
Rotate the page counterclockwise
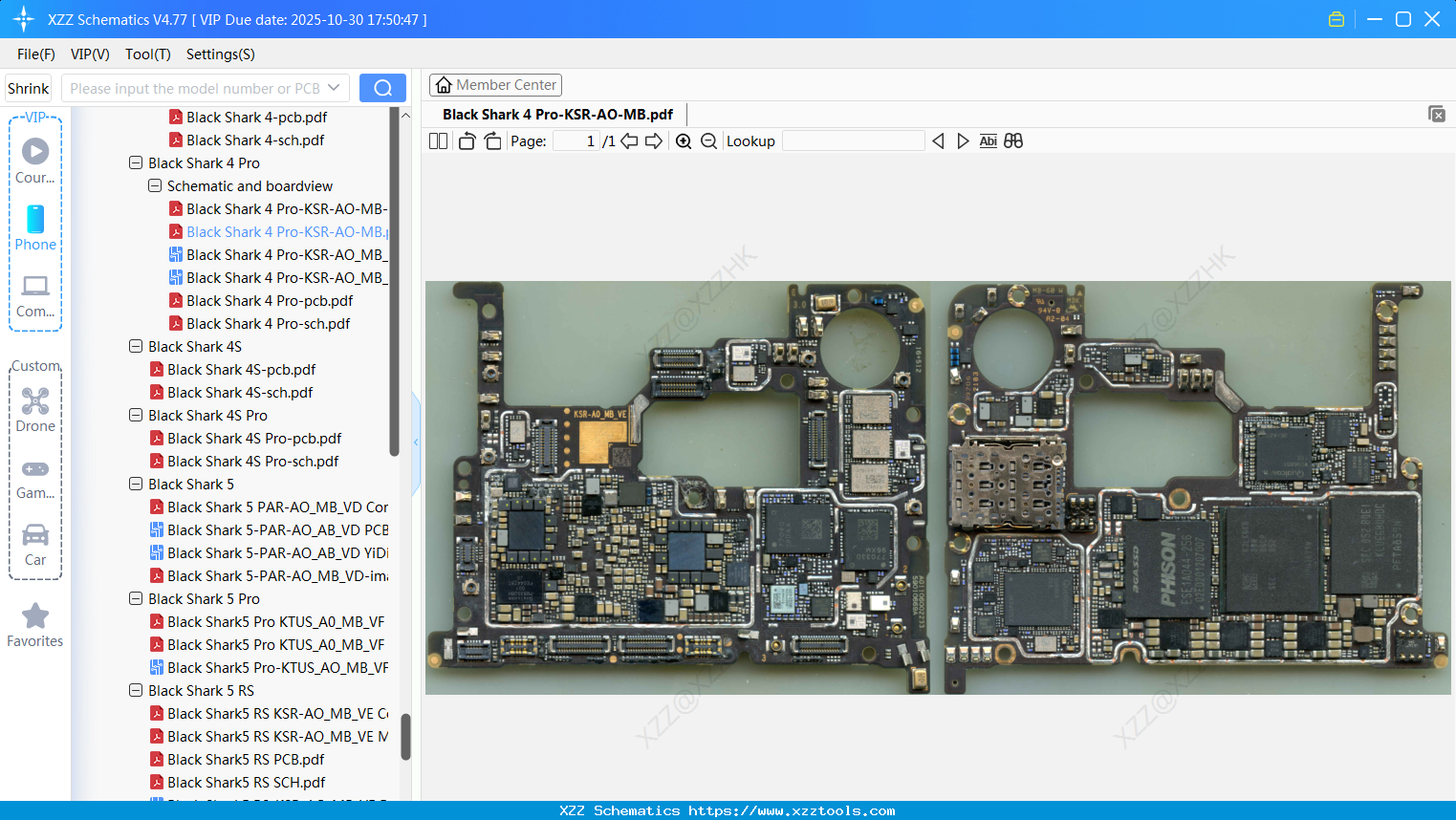pyautogui.click(x=467, y=141)
